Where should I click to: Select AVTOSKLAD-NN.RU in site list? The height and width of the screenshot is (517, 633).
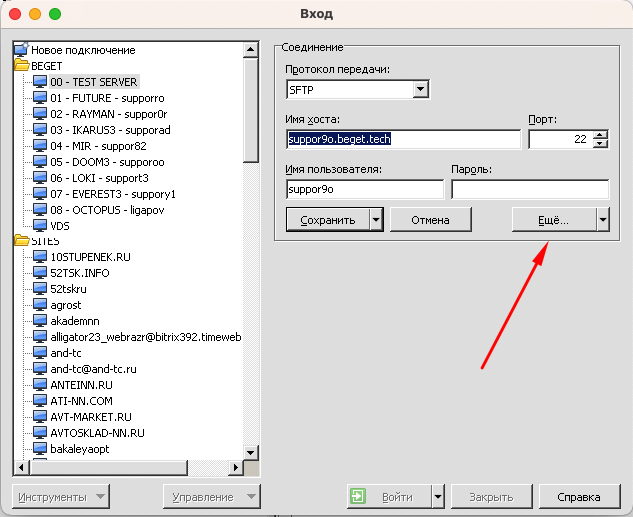point(97,433)
